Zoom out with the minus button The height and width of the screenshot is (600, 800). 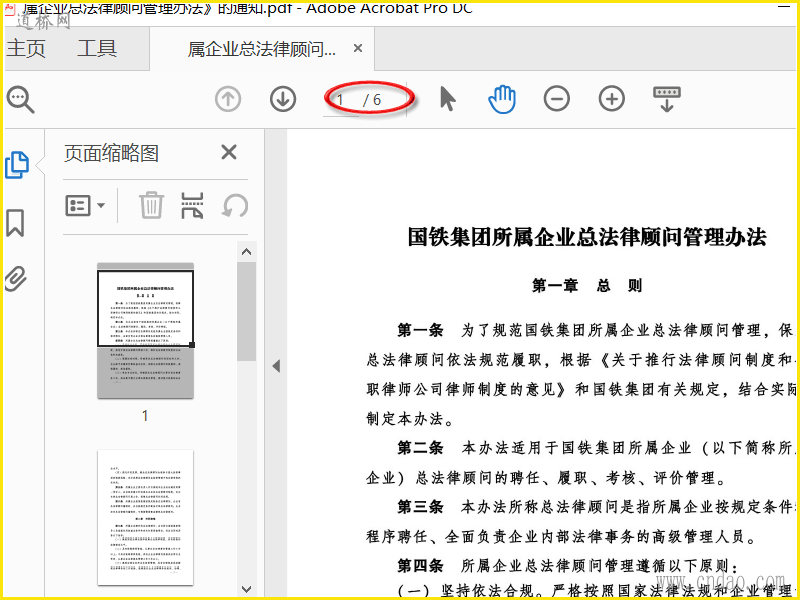pos(557,99)
